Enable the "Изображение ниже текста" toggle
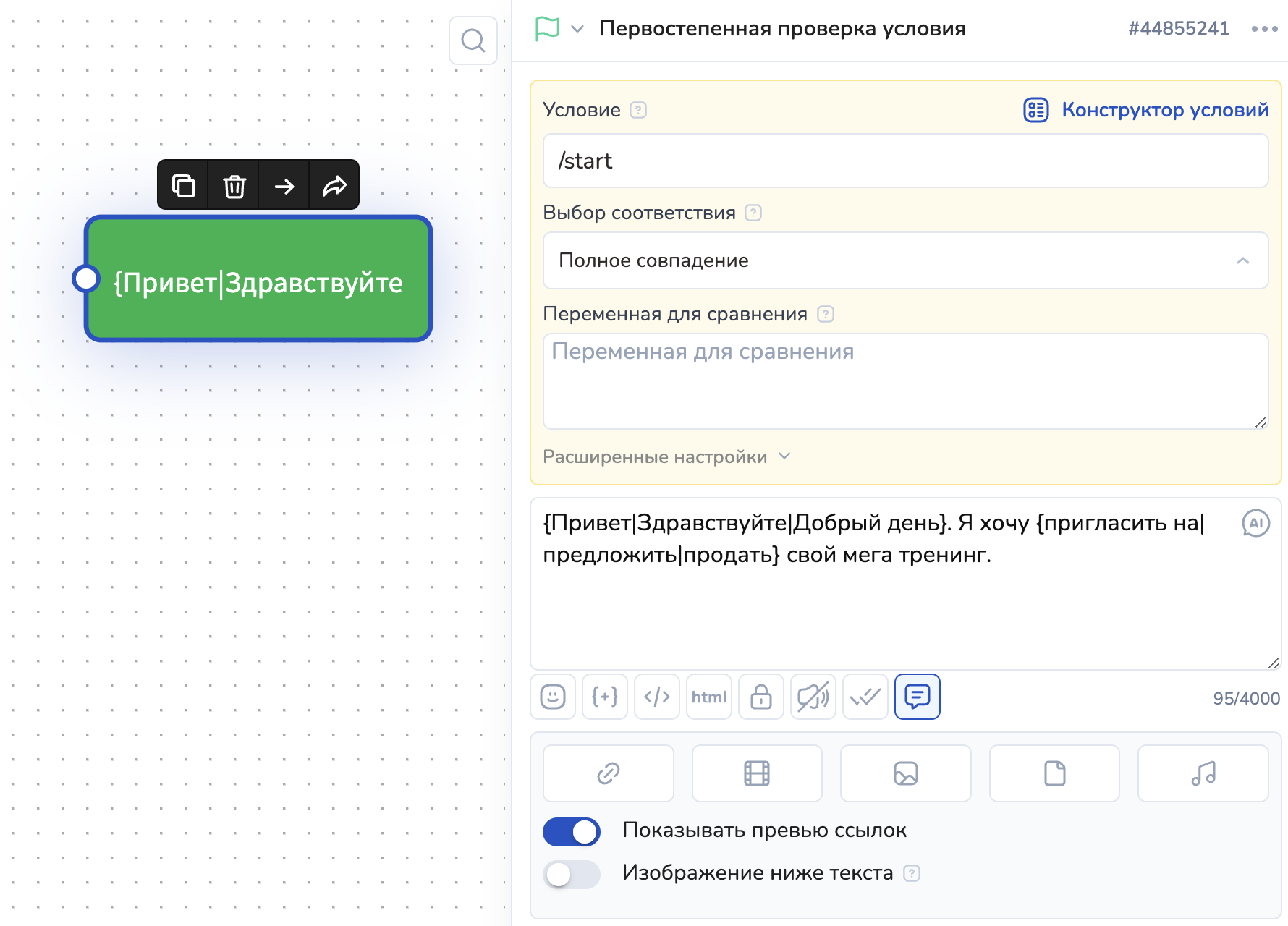The image size is (1288, 926). click(x=572, y=874)
